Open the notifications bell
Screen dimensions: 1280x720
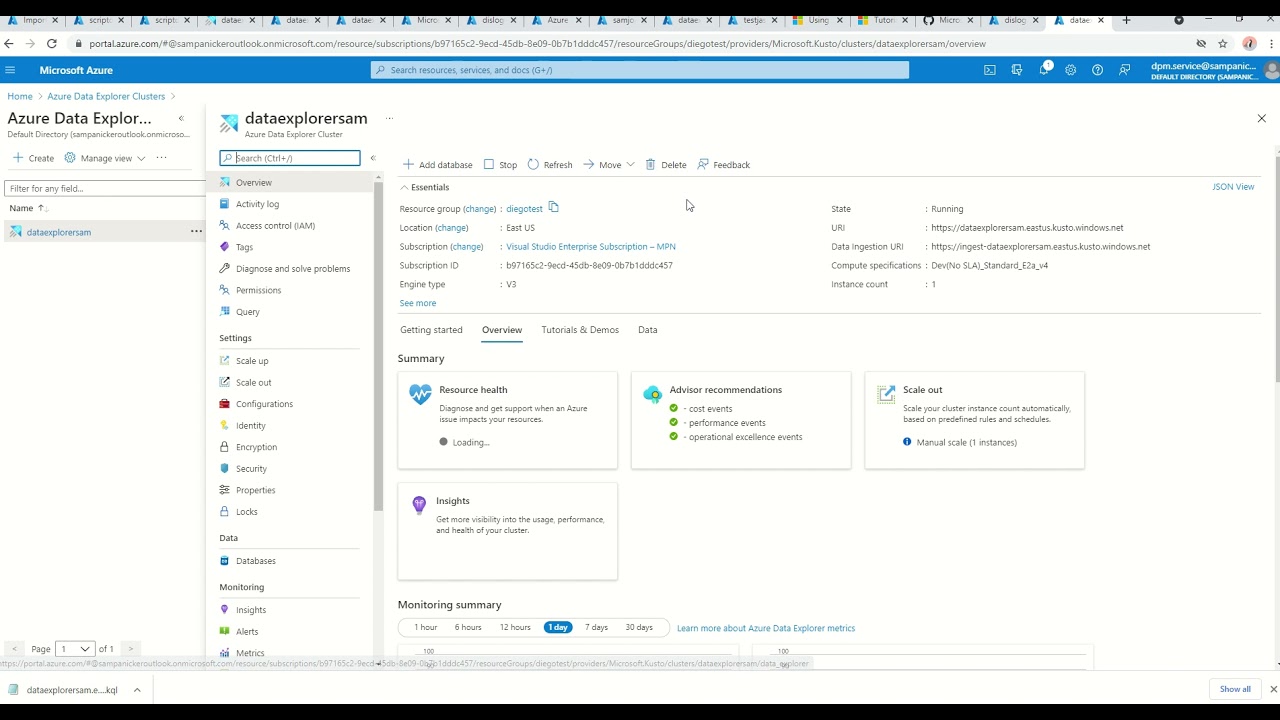(1044, 70)
